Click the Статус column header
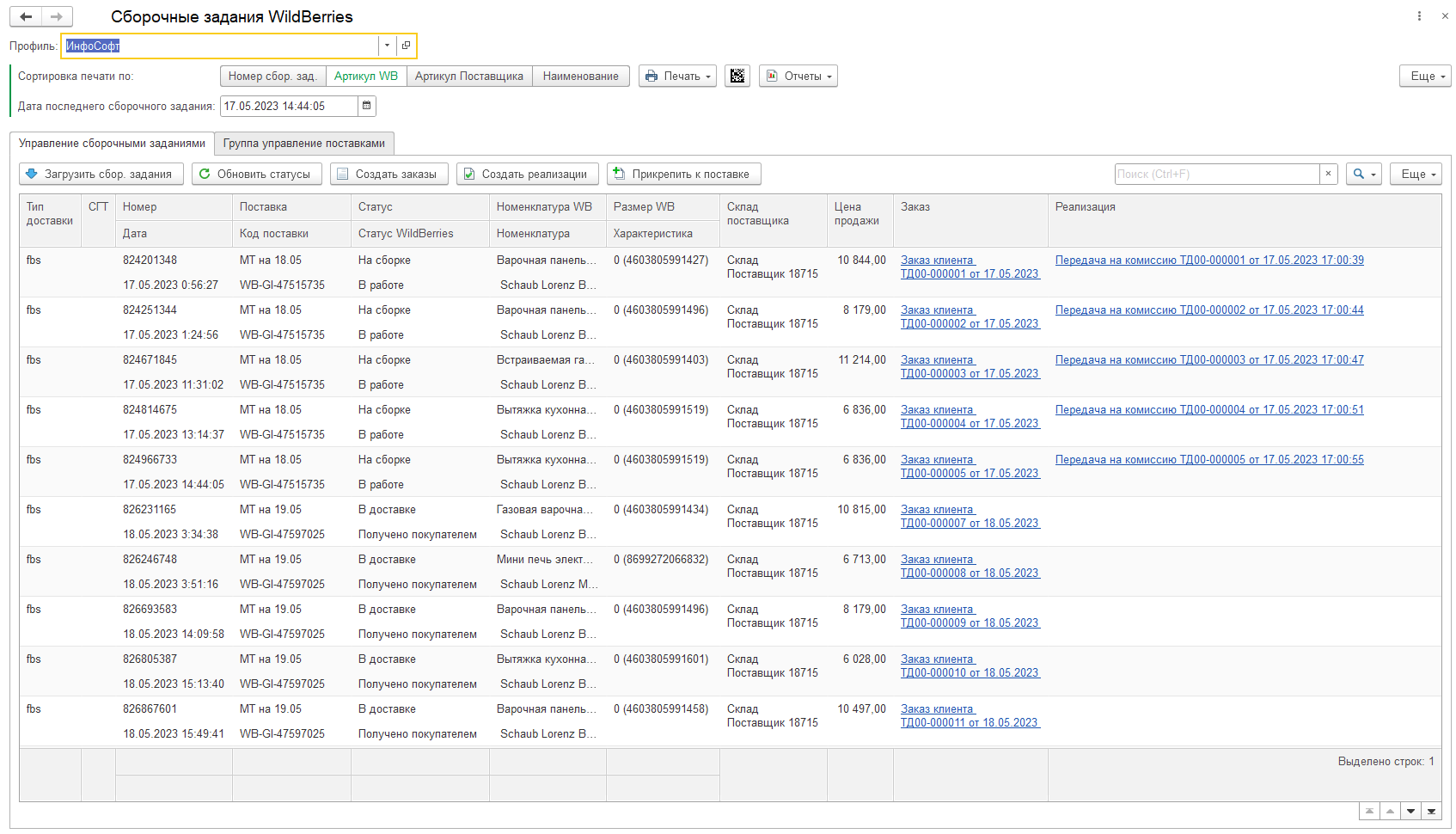Viewport: 1456px width, 834px height. coord(420,207)
